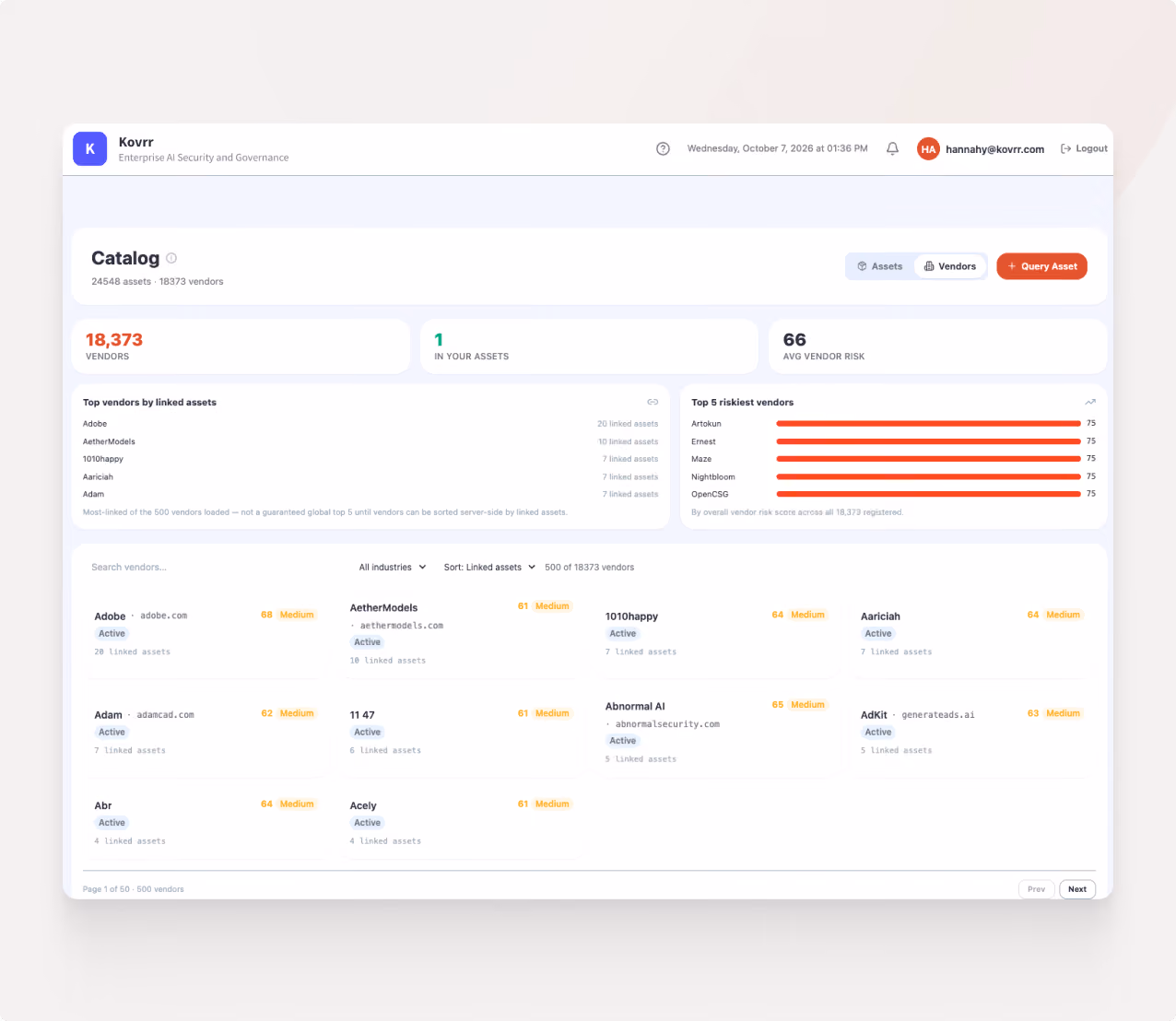Select the Acely vendor card
The height and width of the screenshot is (1021, 1176).
coord(462,822)
